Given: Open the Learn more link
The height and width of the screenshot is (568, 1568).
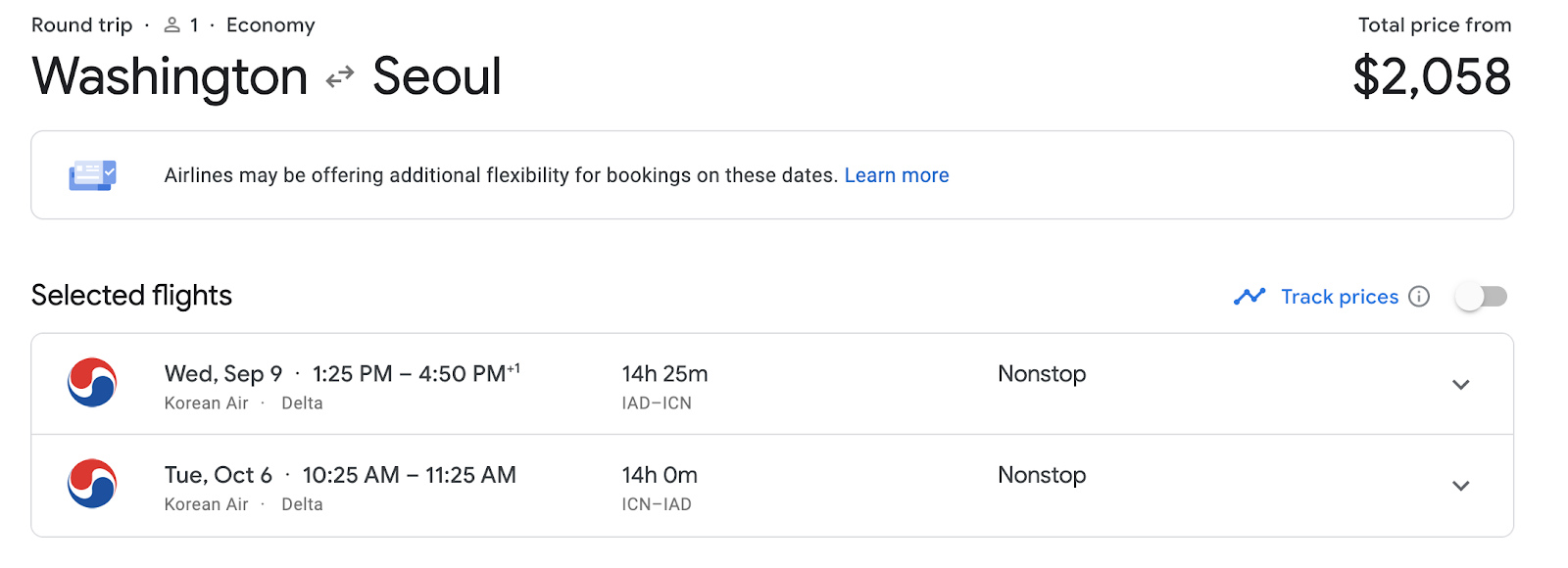Looking at the screenshot, I should (x=897, y=175).
